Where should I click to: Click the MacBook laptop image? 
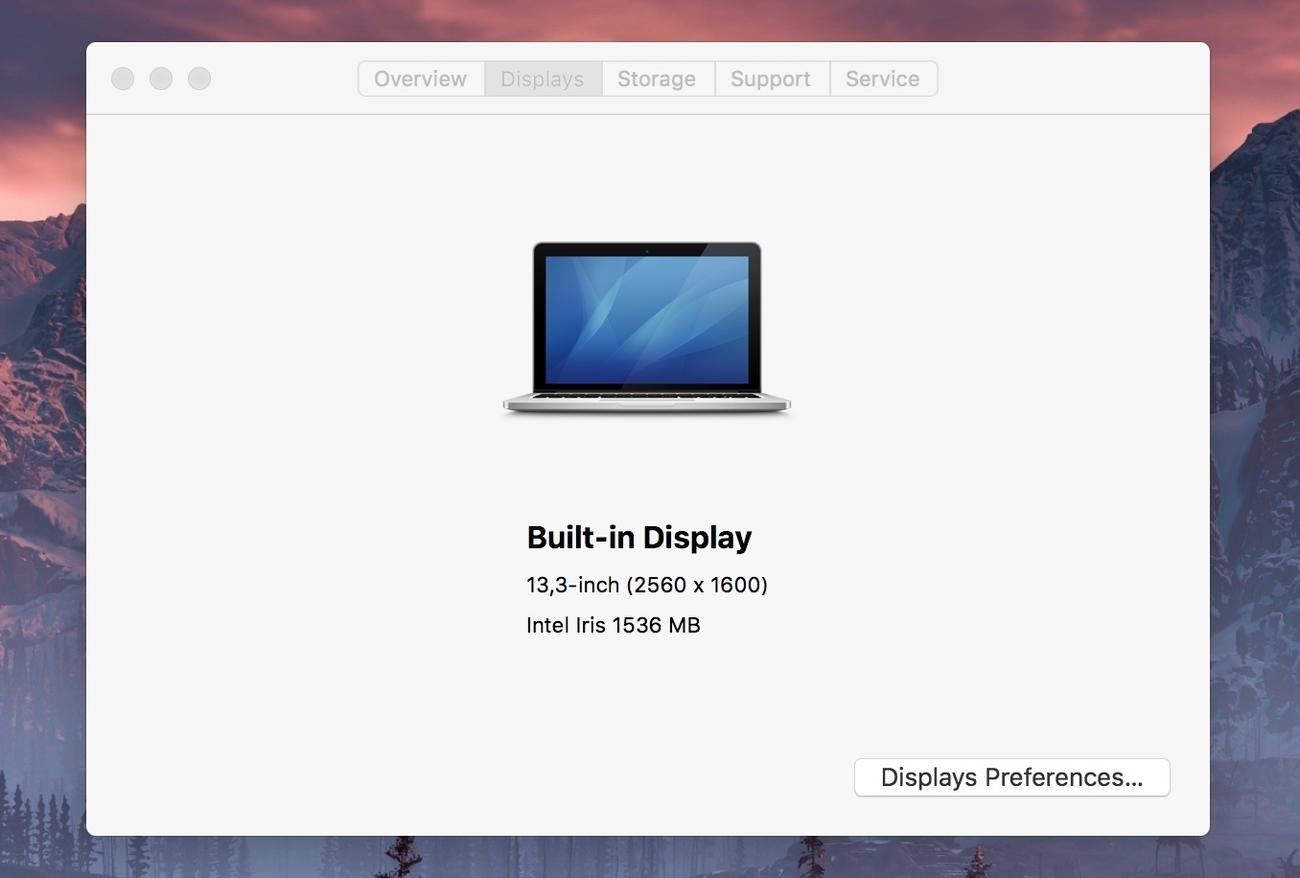(646, 328)
